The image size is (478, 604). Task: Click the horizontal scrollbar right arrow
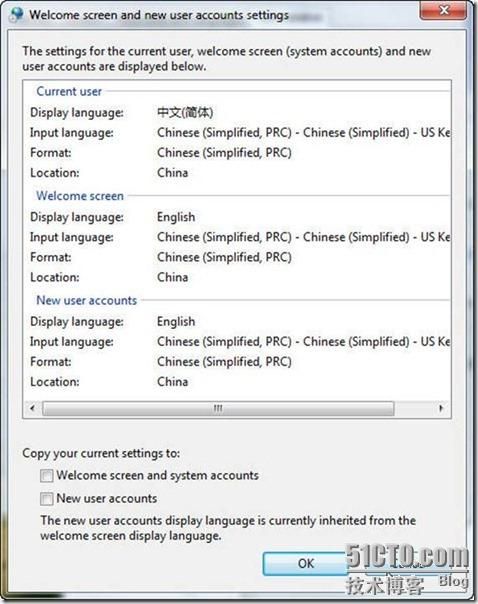click(441, 408)
